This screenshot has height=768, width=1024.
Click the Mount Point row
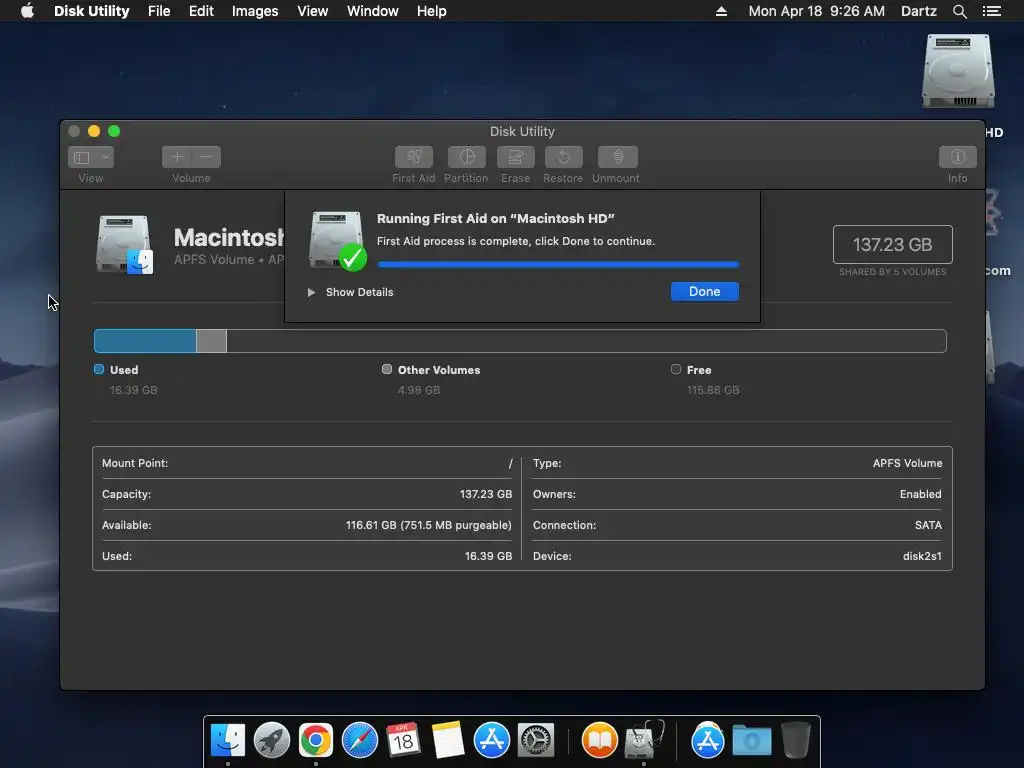click(x=307, y=463)
